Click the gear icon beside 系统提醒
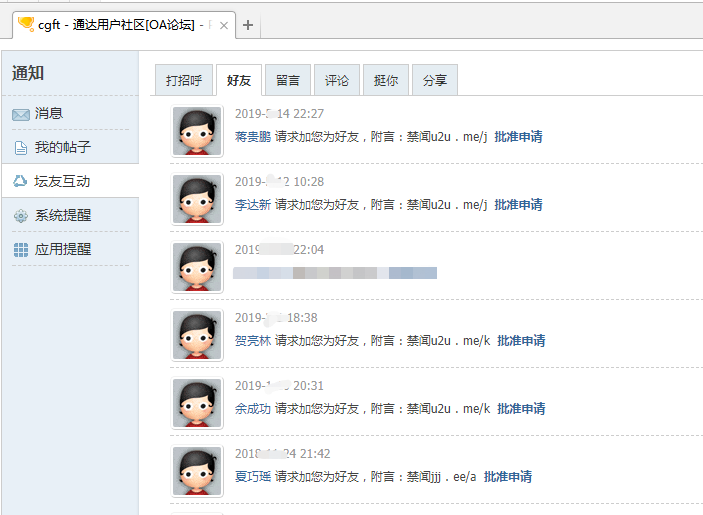703x515 pixels. click(21, 216)
